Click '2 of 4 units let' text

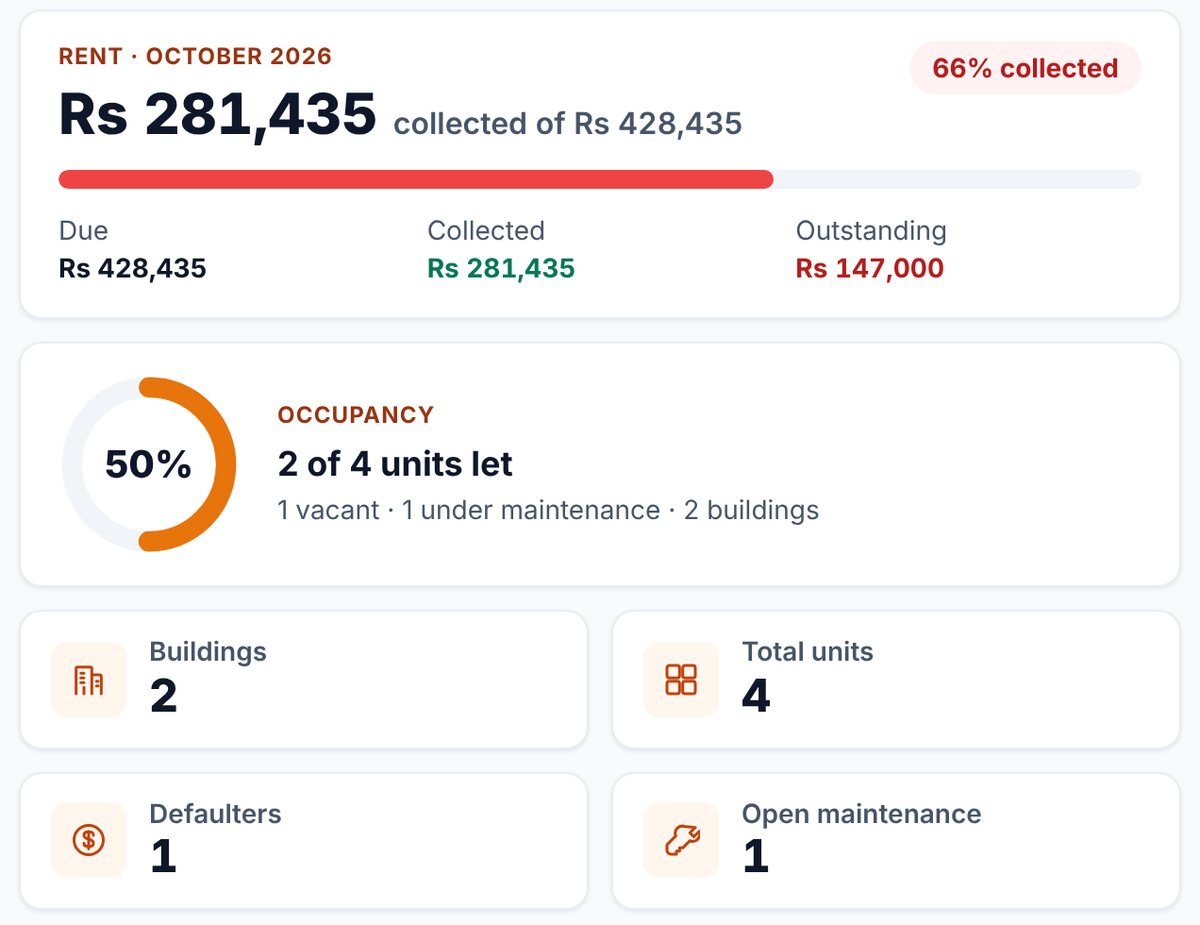(x=395, y=464)
